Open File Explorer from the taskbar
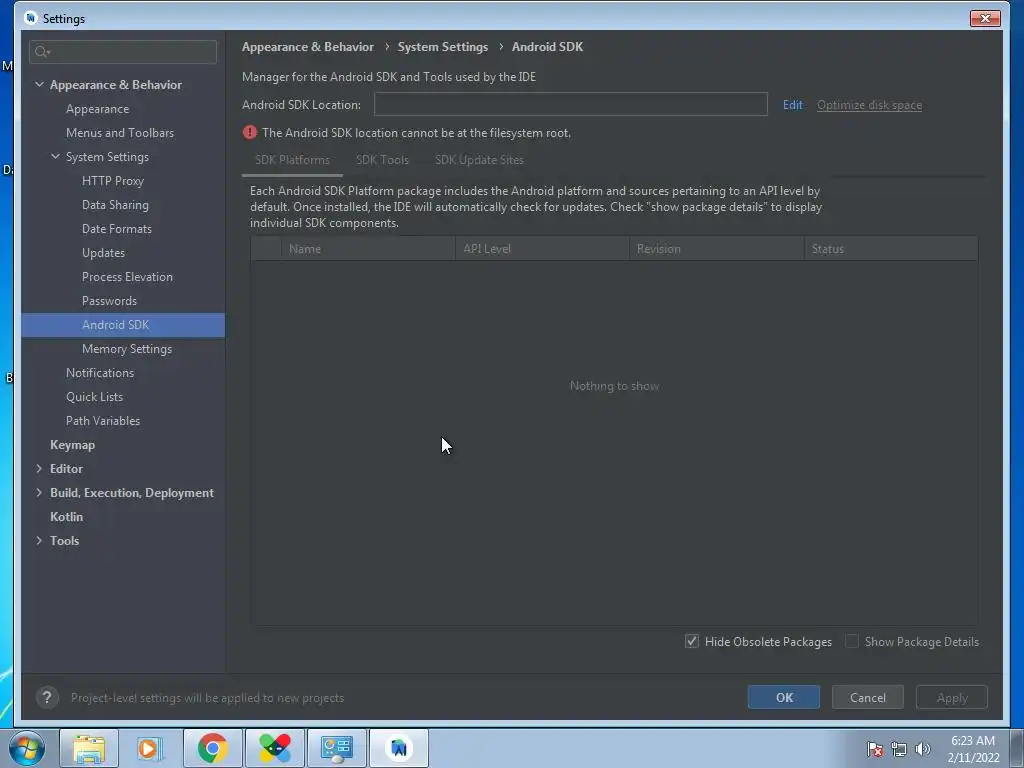The height and width of the screenshot is (768, 1024). 89,748
